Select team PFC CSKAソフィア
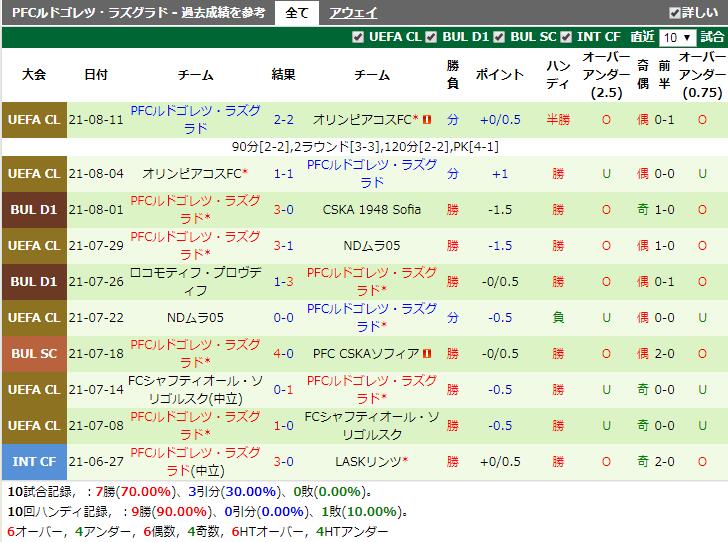This screenshot has height=542, width=728. click(x=366, y=353)
